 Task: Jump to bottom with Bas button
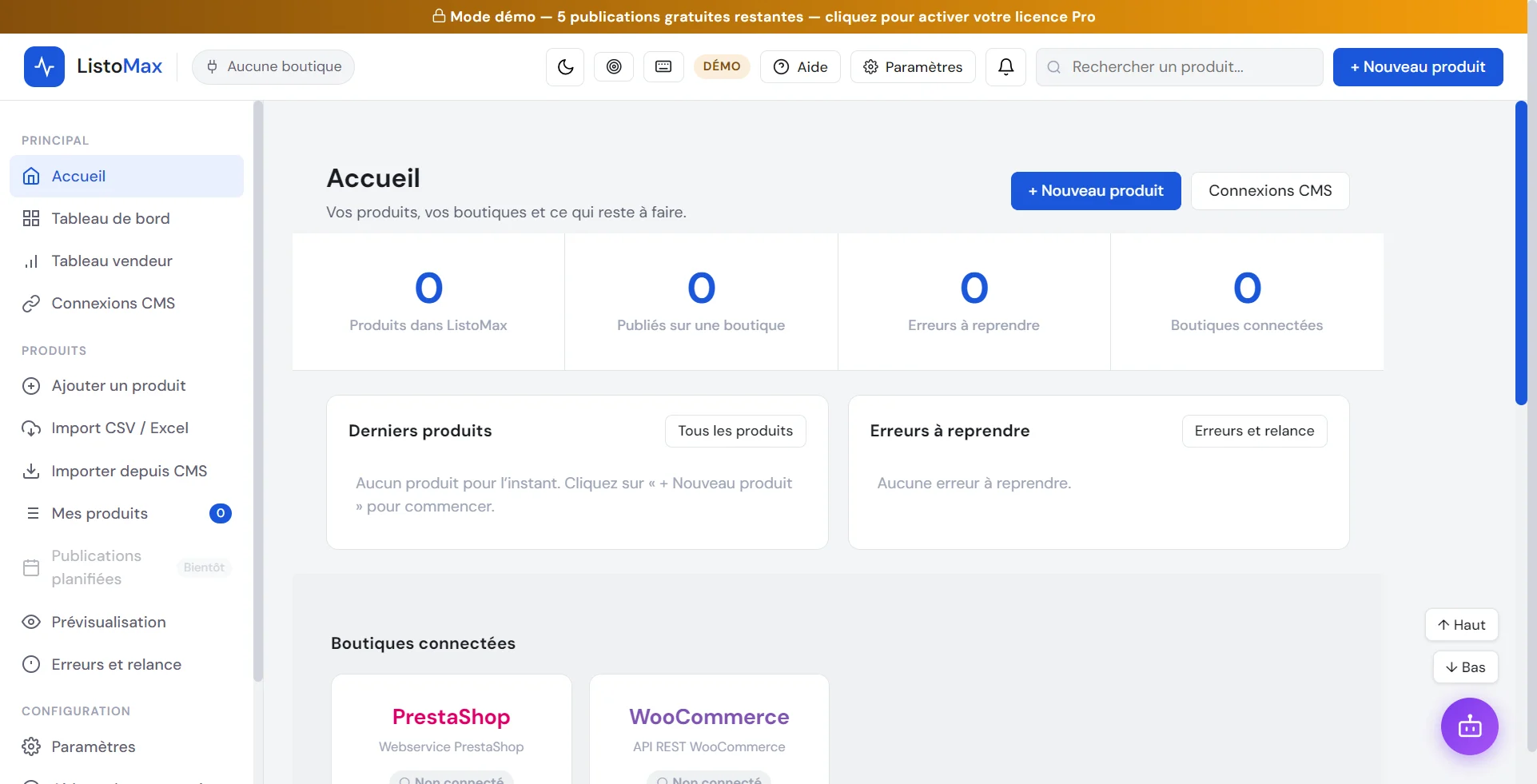[1465, 667]
